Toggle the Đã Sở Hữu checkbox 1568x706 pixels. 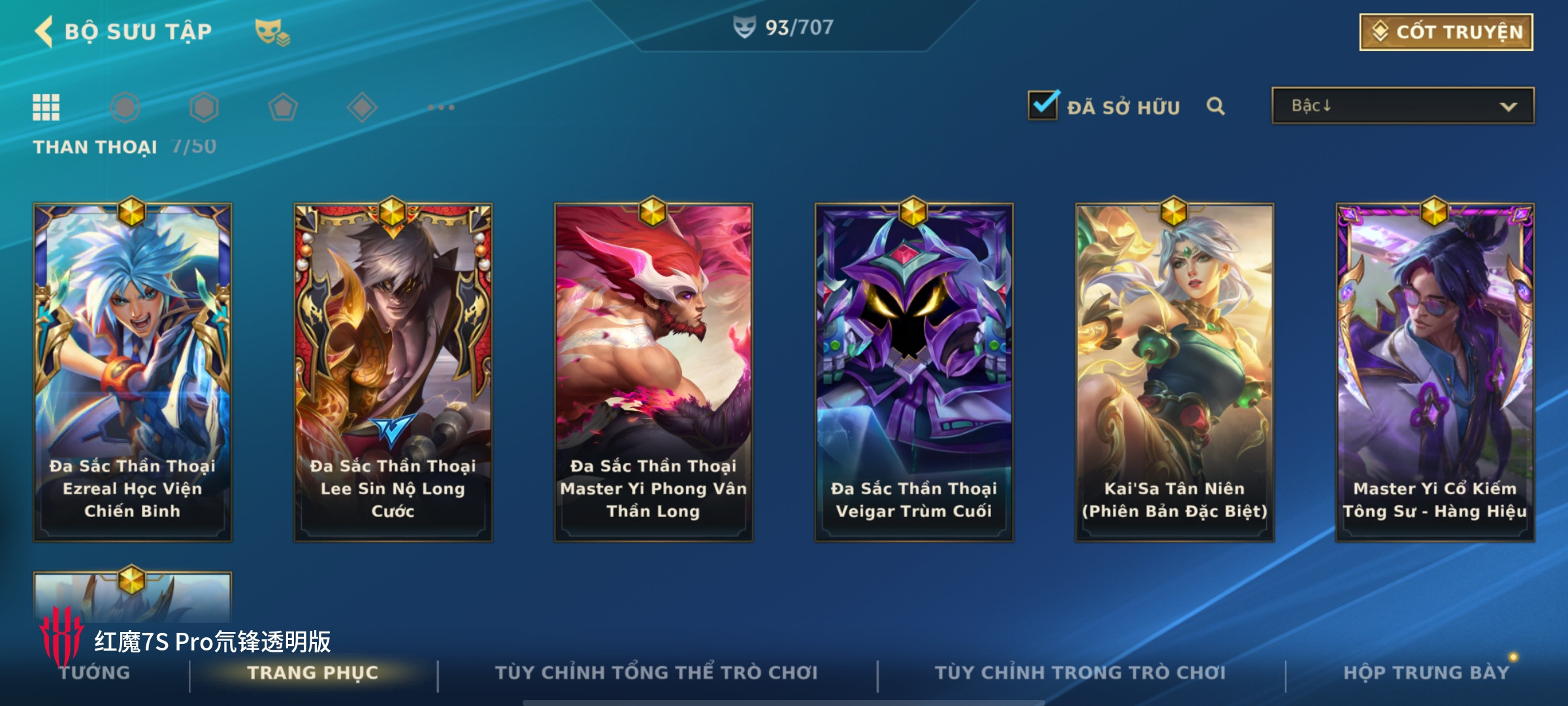tap(1043, 105)
